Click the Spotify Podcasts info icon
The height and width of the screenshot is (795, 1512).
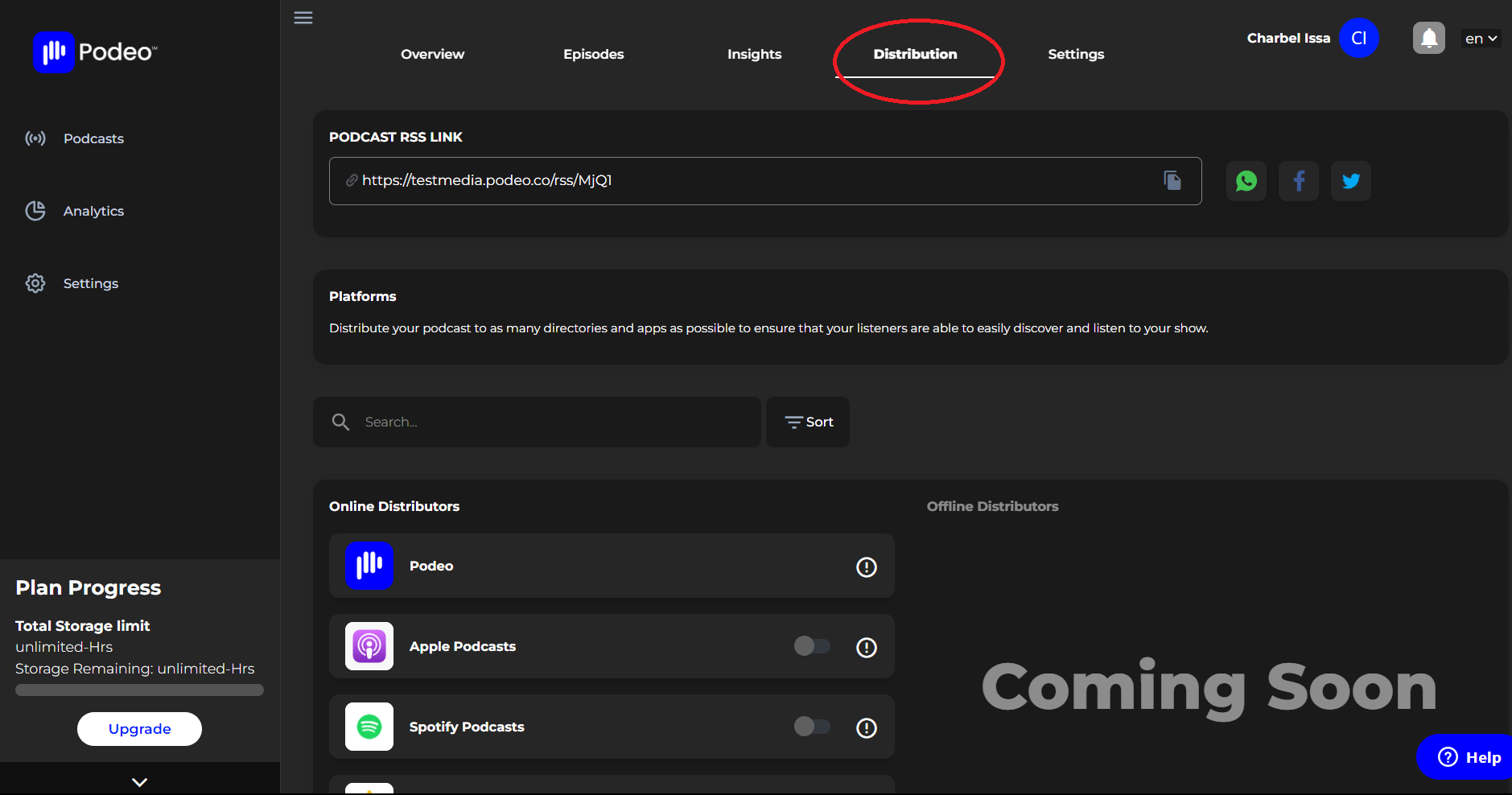click(867, 728)
